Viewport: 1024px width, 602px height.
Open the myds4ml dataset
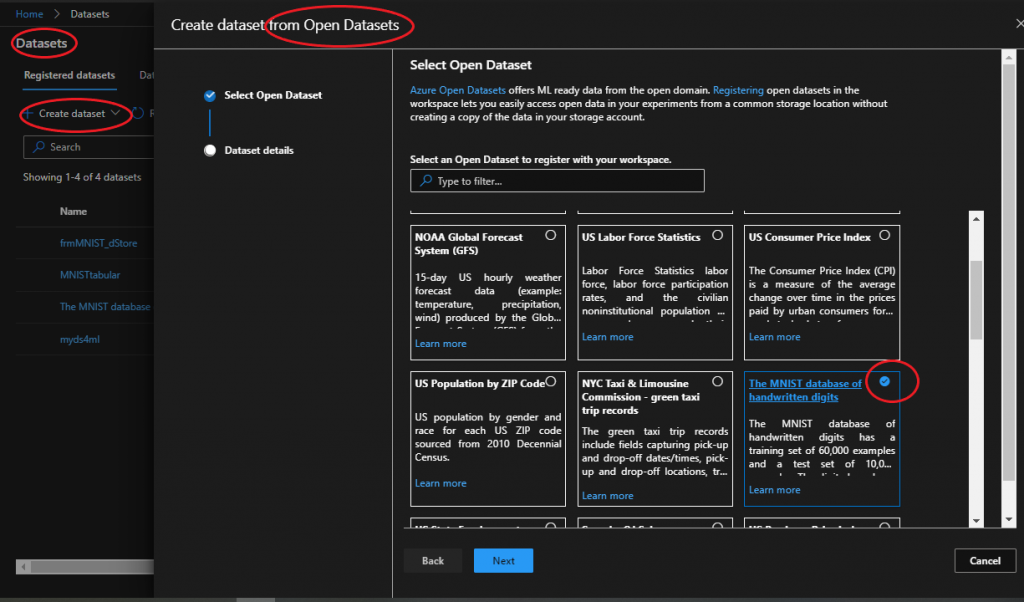click(x=80, y=340)
